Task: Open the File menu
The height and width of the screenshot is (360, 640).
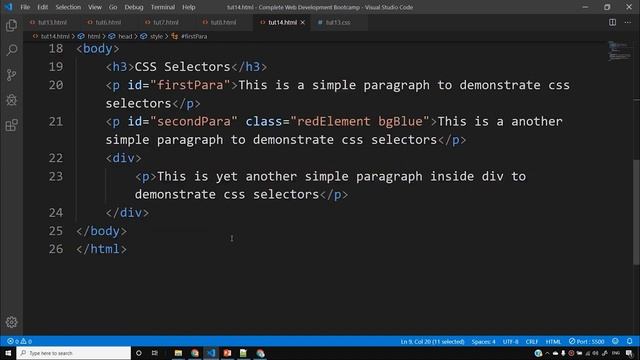Action: [x=25, y=7]
